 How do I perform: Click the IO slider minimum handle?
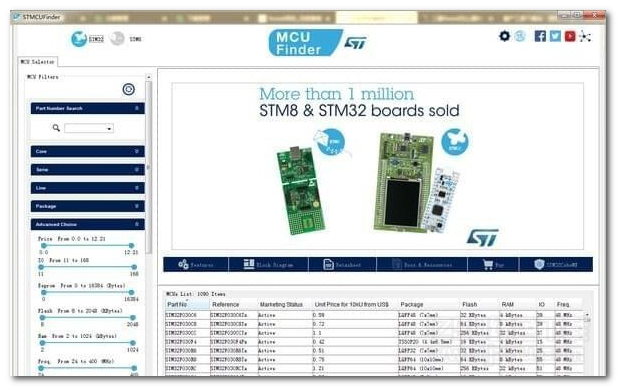pos(41,267)
